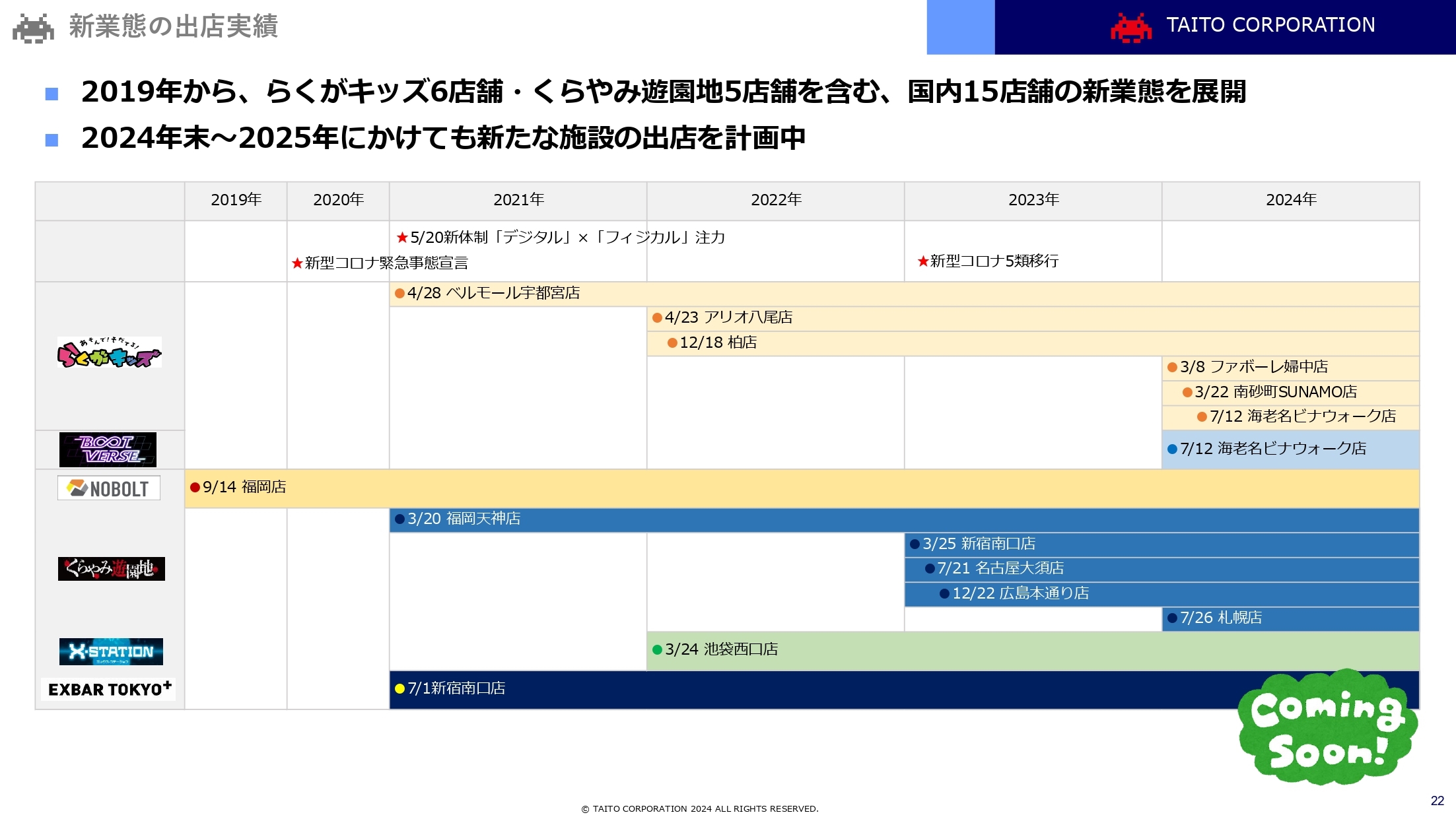Viewport: 1456px width, 819px height.
Task: Select the 2024年 column header
Action: coord(1291,201)
